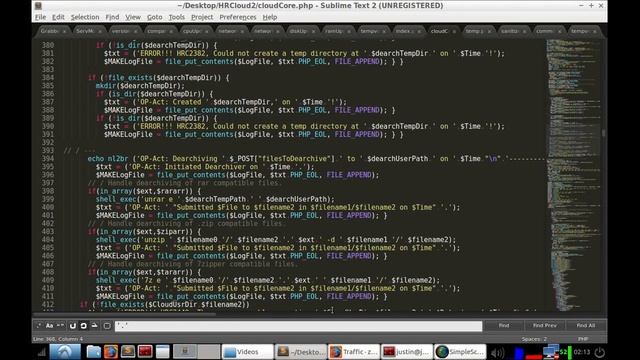The width and height of the screenshot is (640, 360).
Task: Toggle wrap-around search option
Action: (x=84, y=326)
